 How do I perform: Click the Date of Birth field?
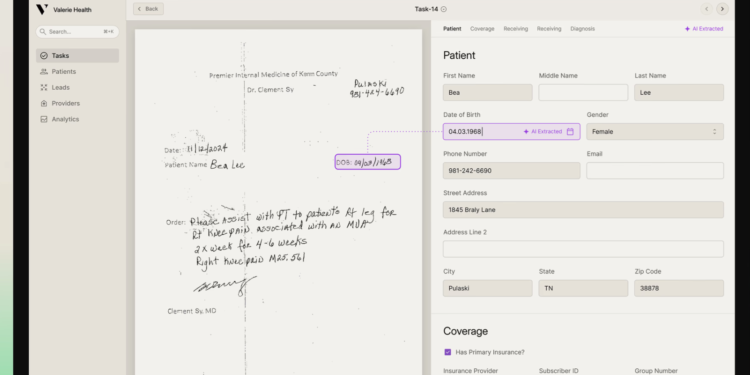tap(511, 132)
